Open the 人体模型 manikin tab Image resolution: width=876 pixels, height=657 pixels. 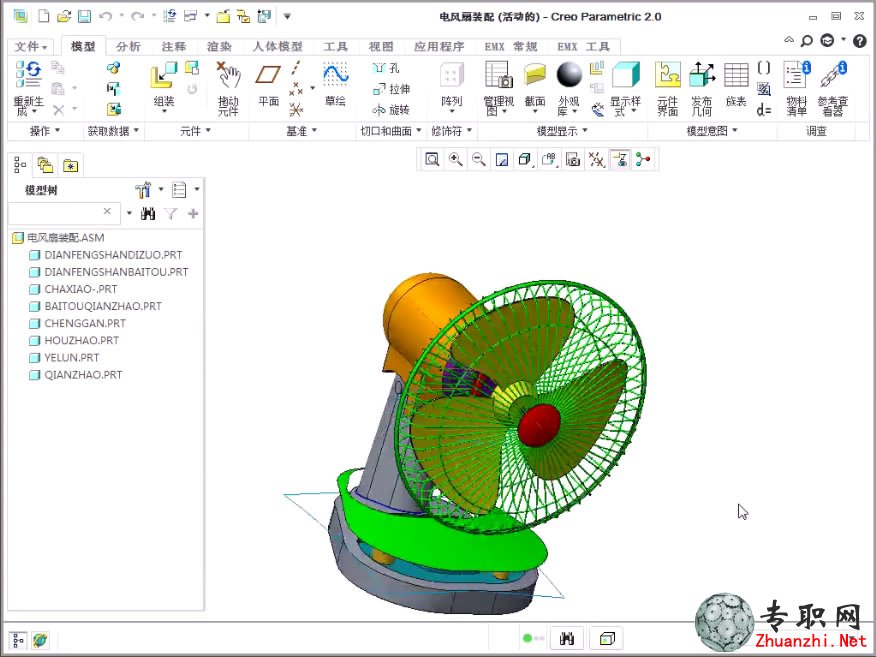pos(278,46)
